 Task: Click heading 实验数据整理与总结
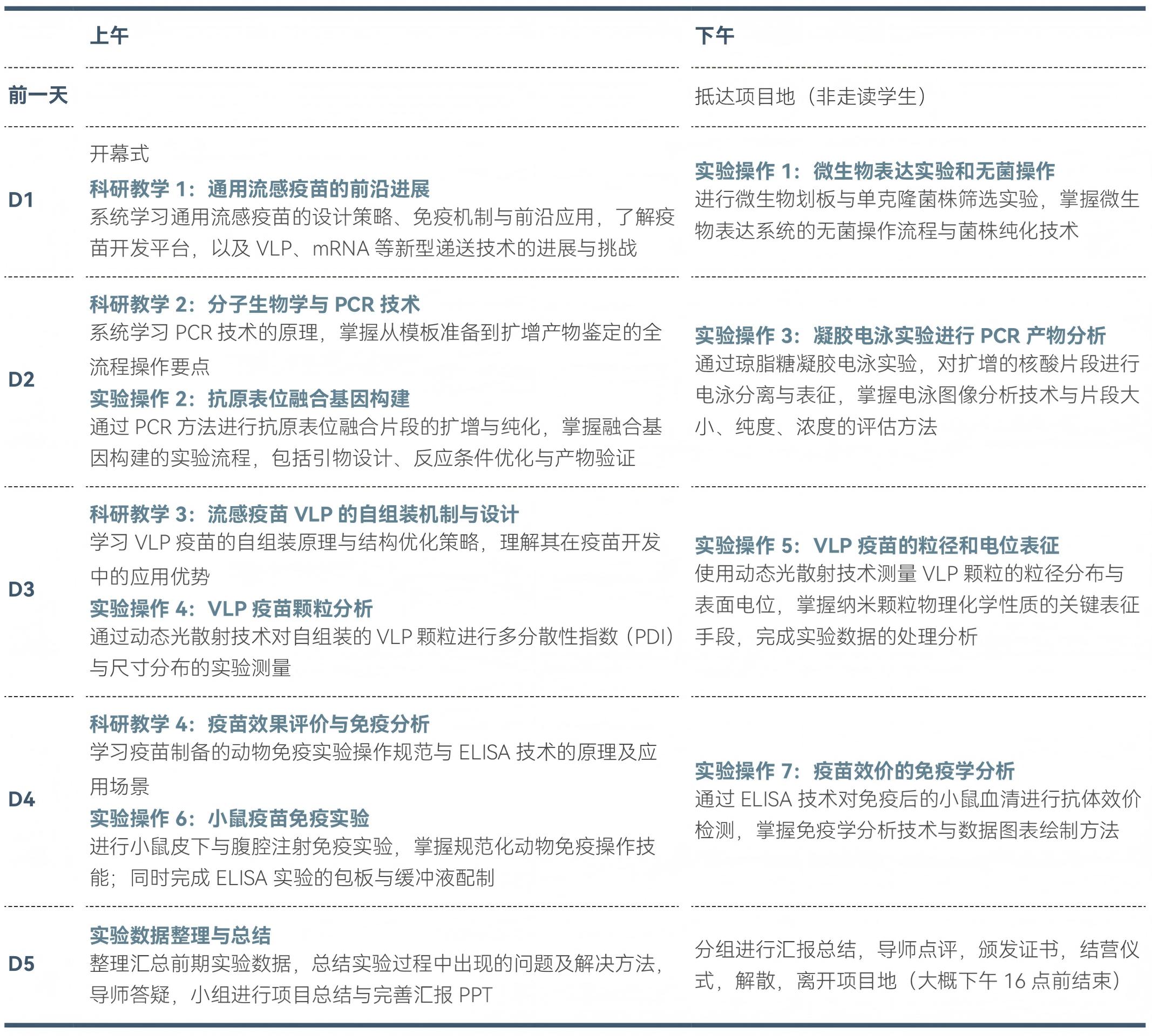point(180,935)
